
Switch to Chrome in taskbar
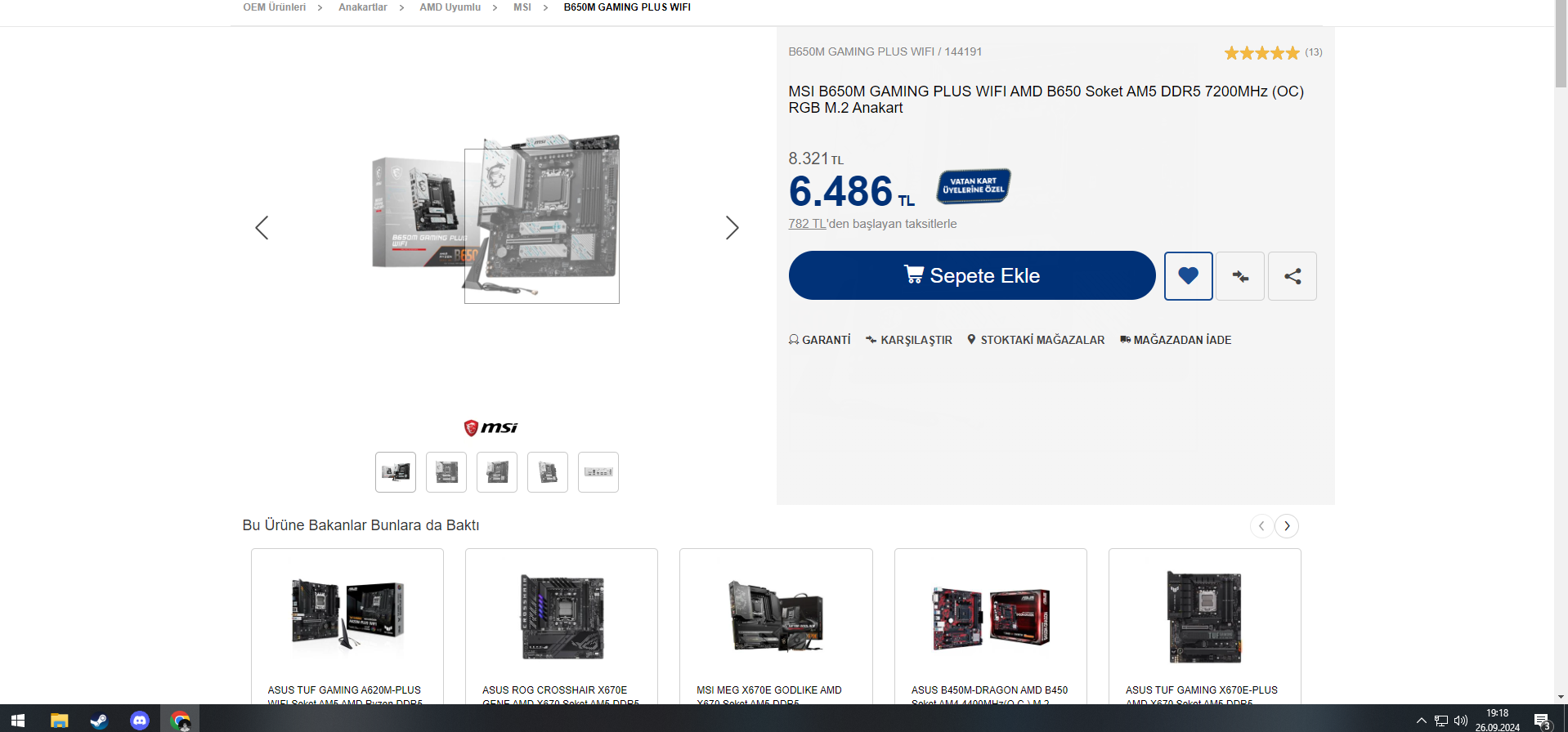[180, 721]
